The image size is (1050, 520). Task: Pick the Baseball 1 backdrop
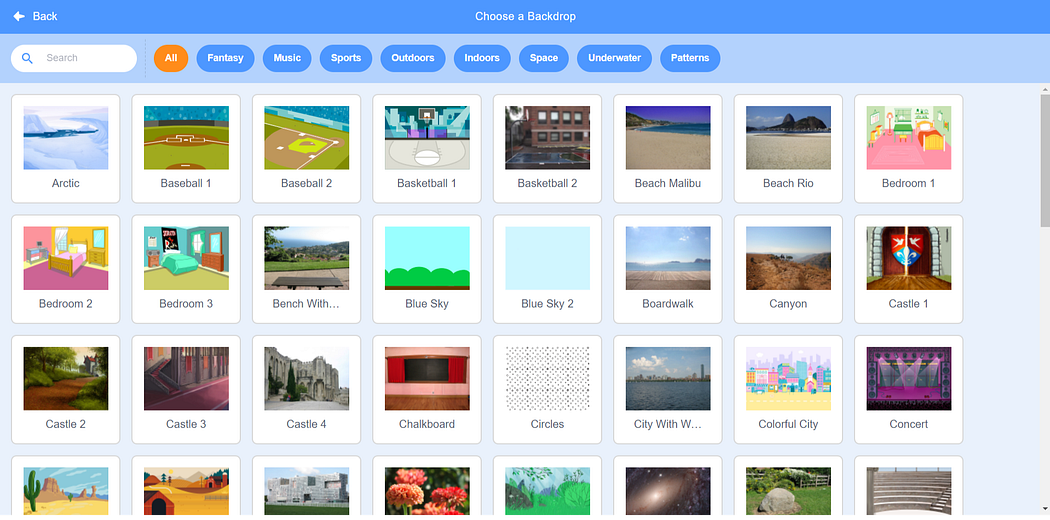[186, 149]
